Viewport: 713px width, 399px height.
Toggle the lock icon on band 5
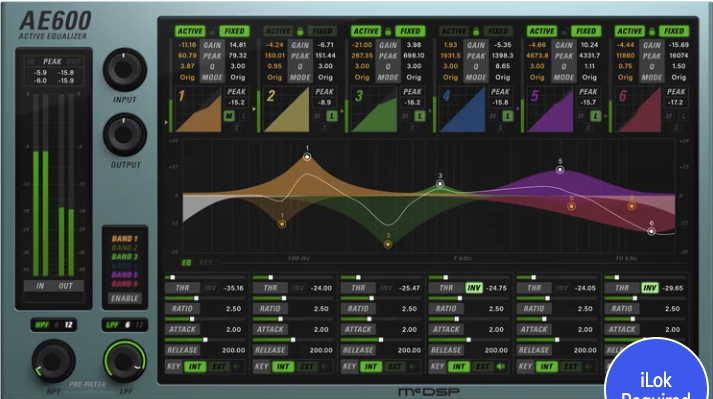564,31
